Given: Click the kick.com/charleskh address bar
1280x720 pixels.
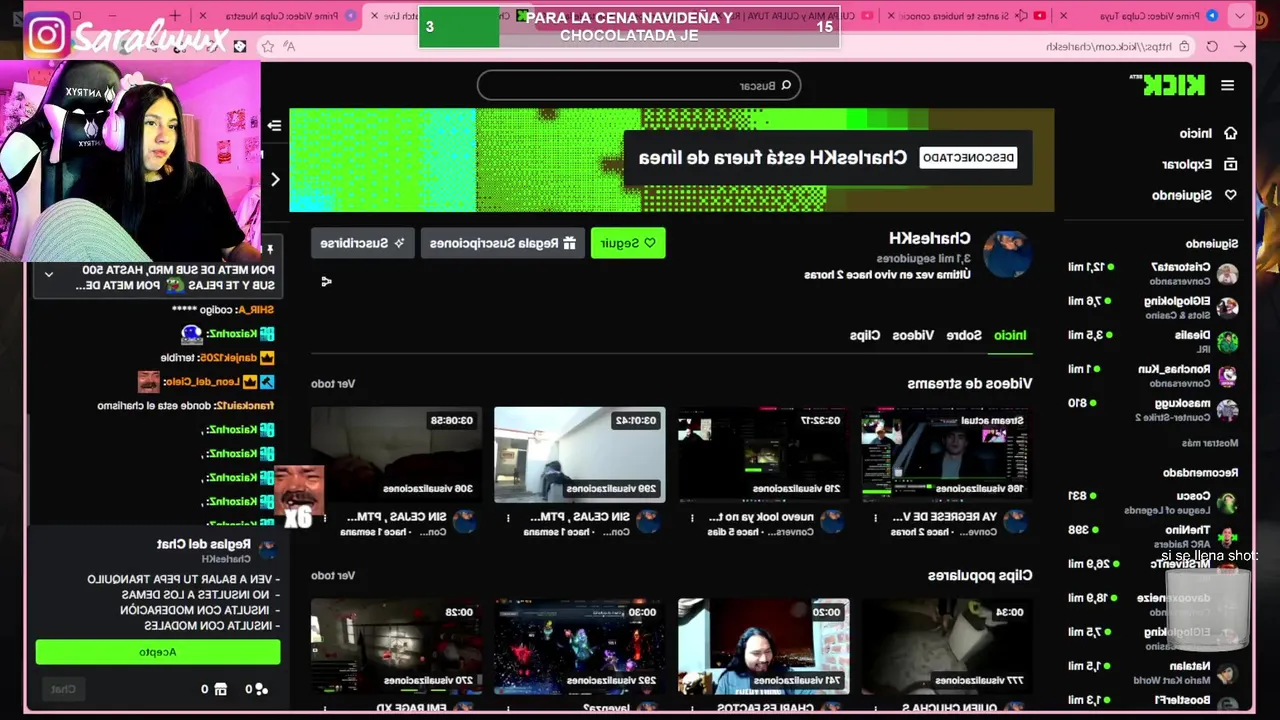Looking at the screenshot, I should pos(1110,46).
